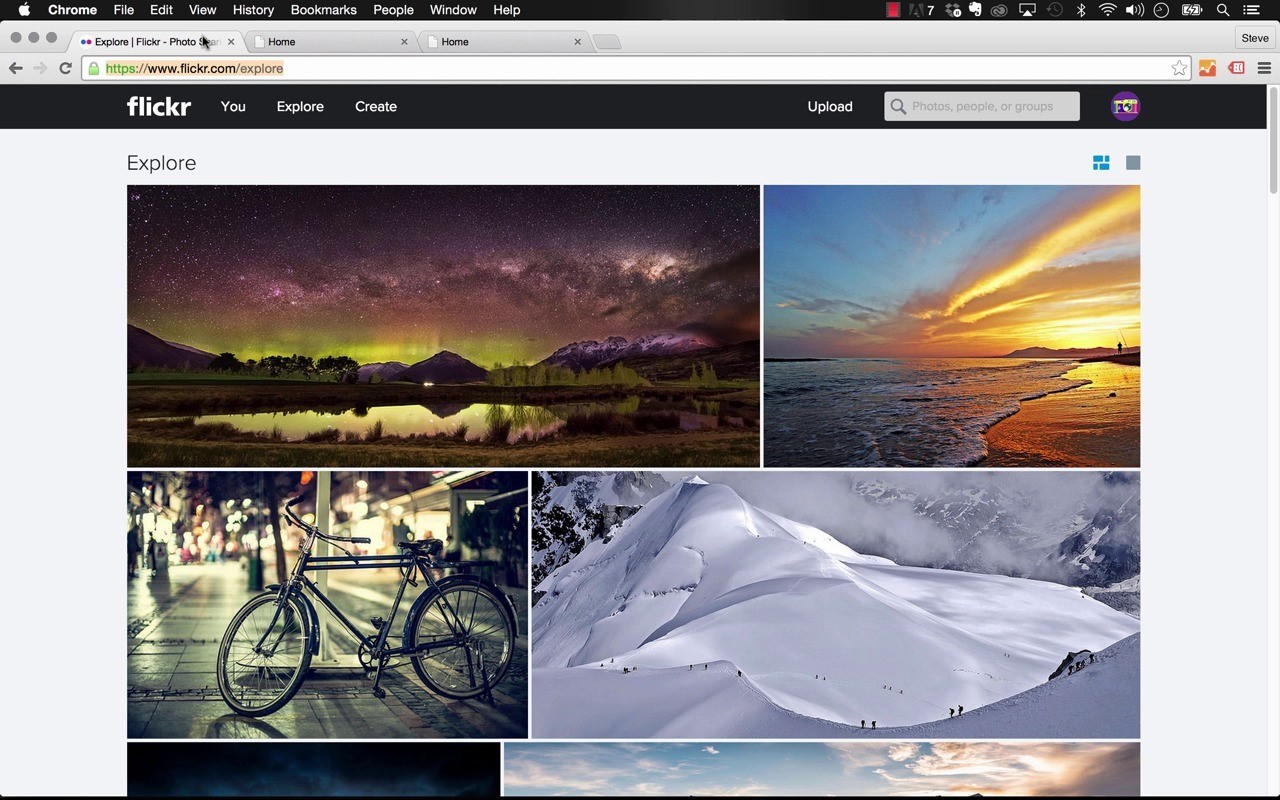
Task: Open the snowy mountain climbers photo
Action: 836,605
